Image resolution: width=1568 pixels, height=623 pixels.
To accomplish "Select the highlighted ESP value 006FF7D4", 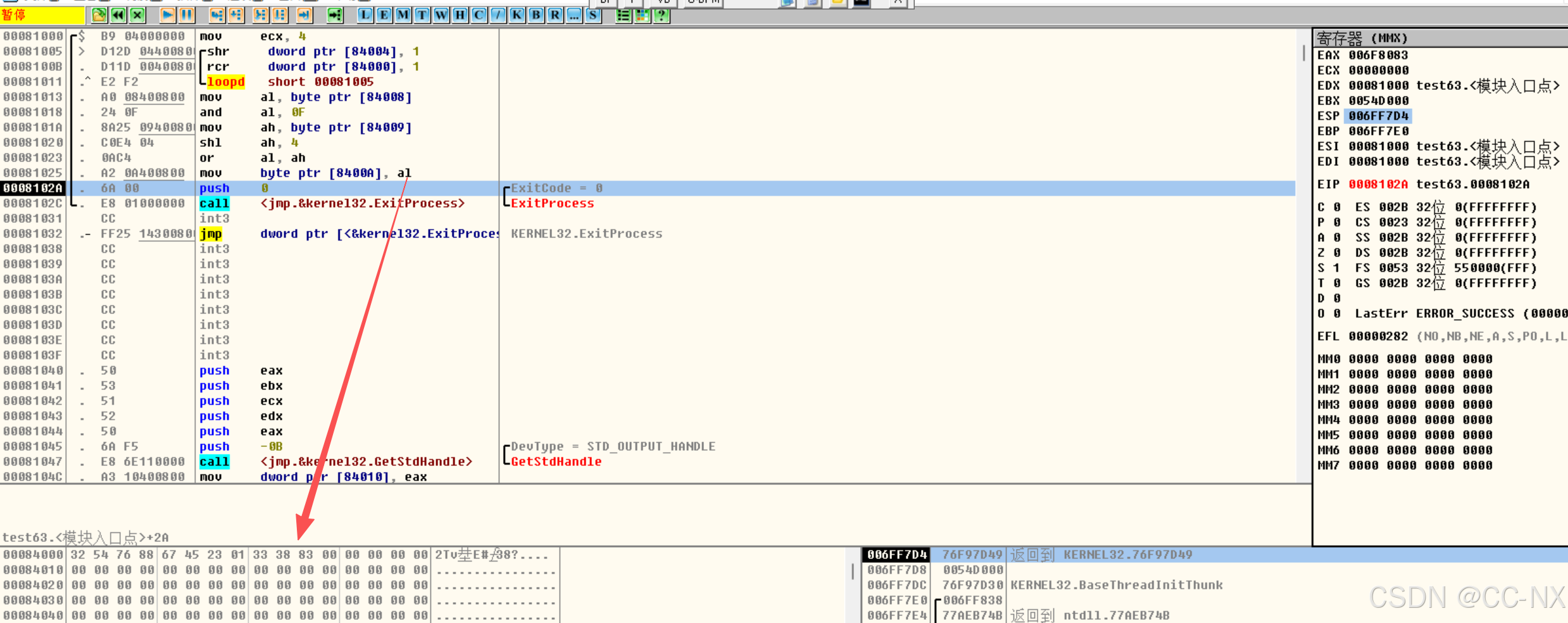I will click(x=1378, y=116).
